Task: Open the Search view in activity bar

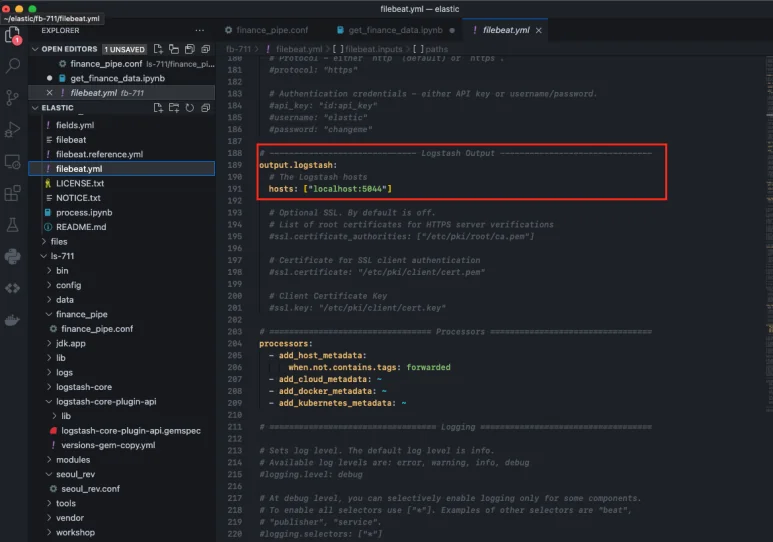Action: point(13,66)
